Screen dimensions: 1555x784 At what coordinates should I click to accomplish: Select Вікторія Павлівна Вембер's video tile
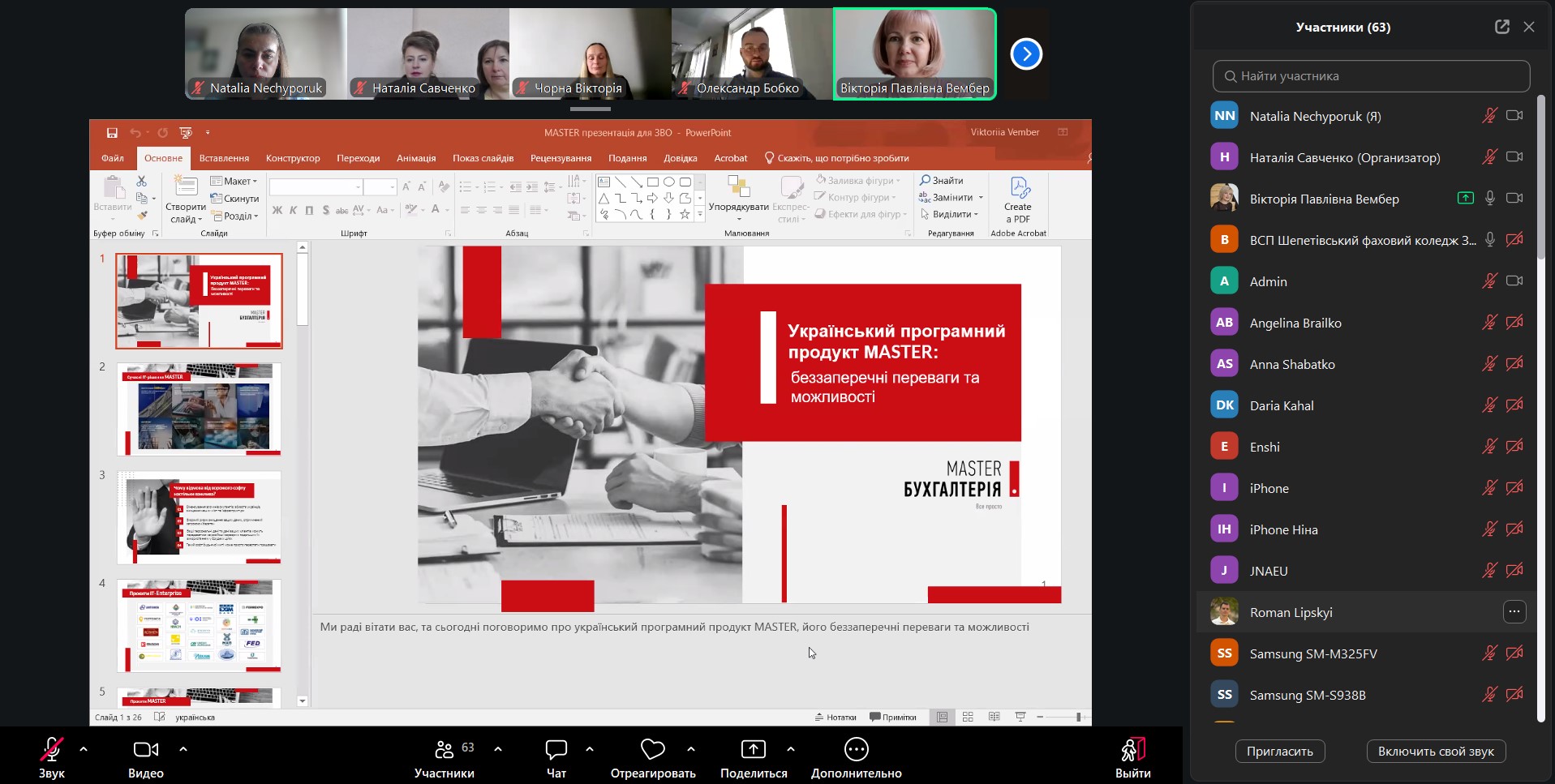914,54
